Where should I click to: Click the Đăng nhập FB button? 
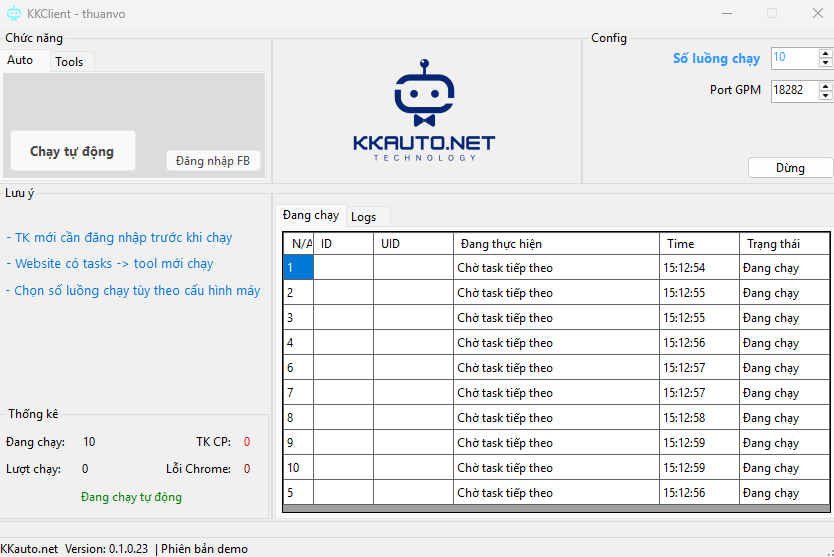pyautogui.click(x=213, y=161)
